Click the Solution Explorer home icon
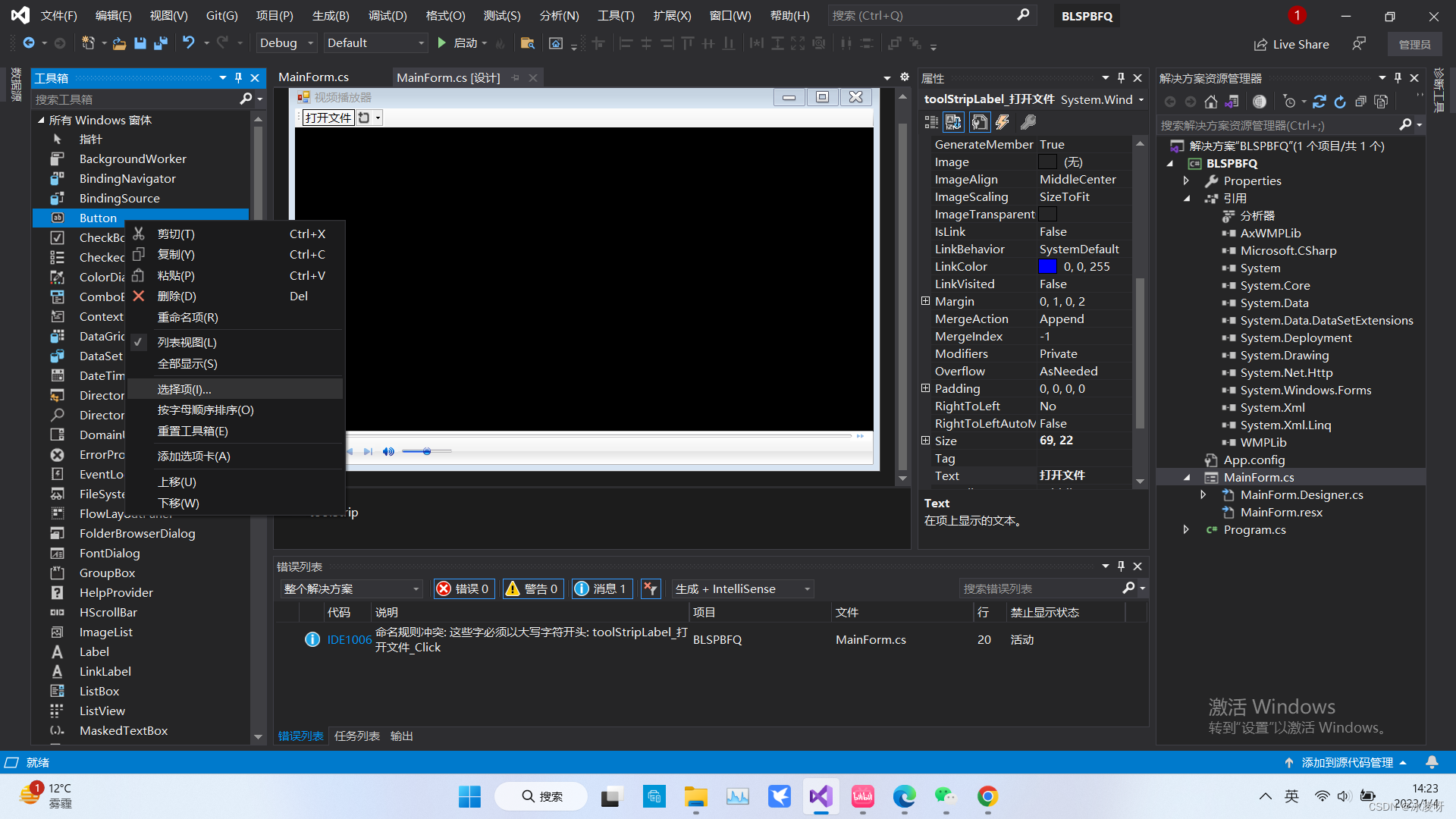 point(1211,102)
